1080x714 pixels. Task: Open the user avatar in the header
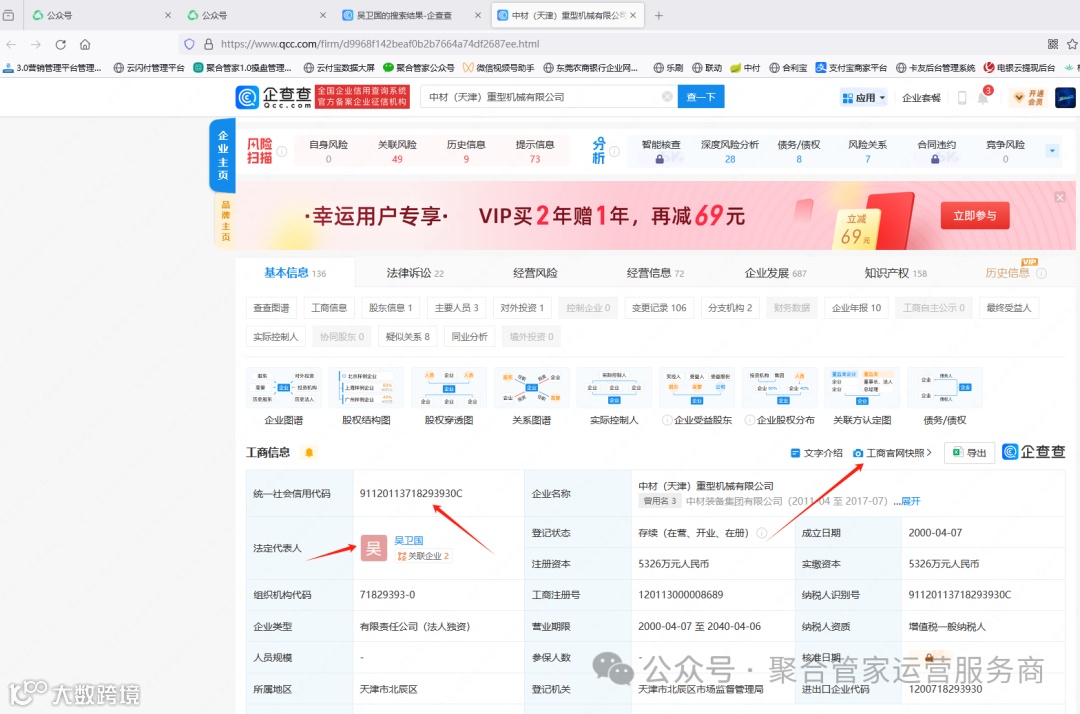pos(1065,97)
